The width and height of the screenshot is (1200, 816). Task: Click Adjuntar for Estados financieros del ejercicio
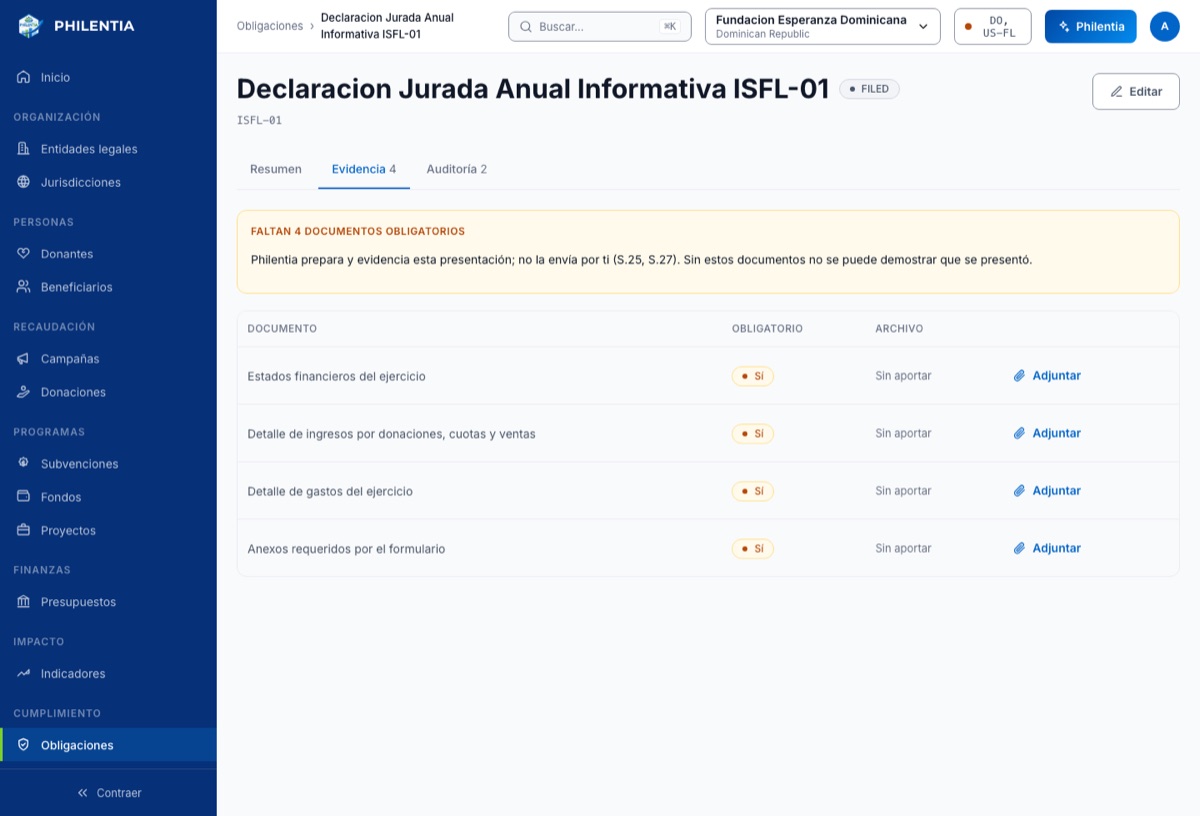tap(1047, 376)
